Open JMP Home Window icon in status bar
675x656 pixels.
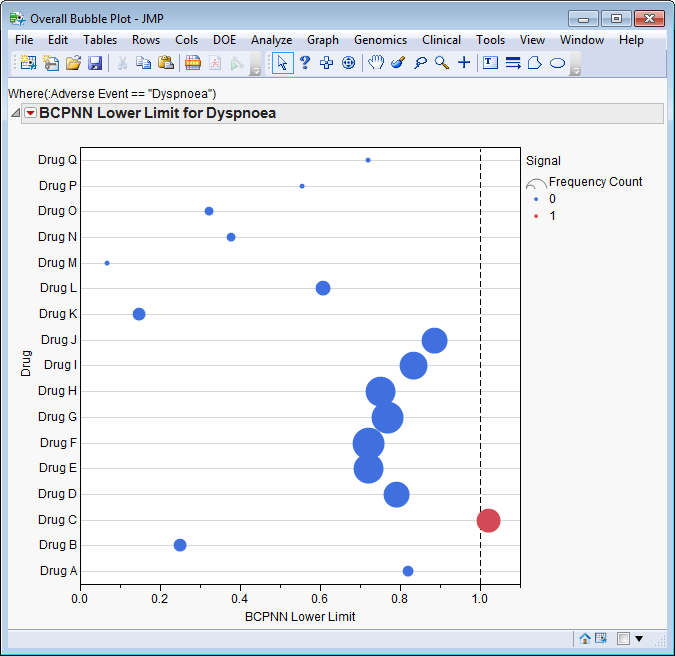[x=585, y=638]
